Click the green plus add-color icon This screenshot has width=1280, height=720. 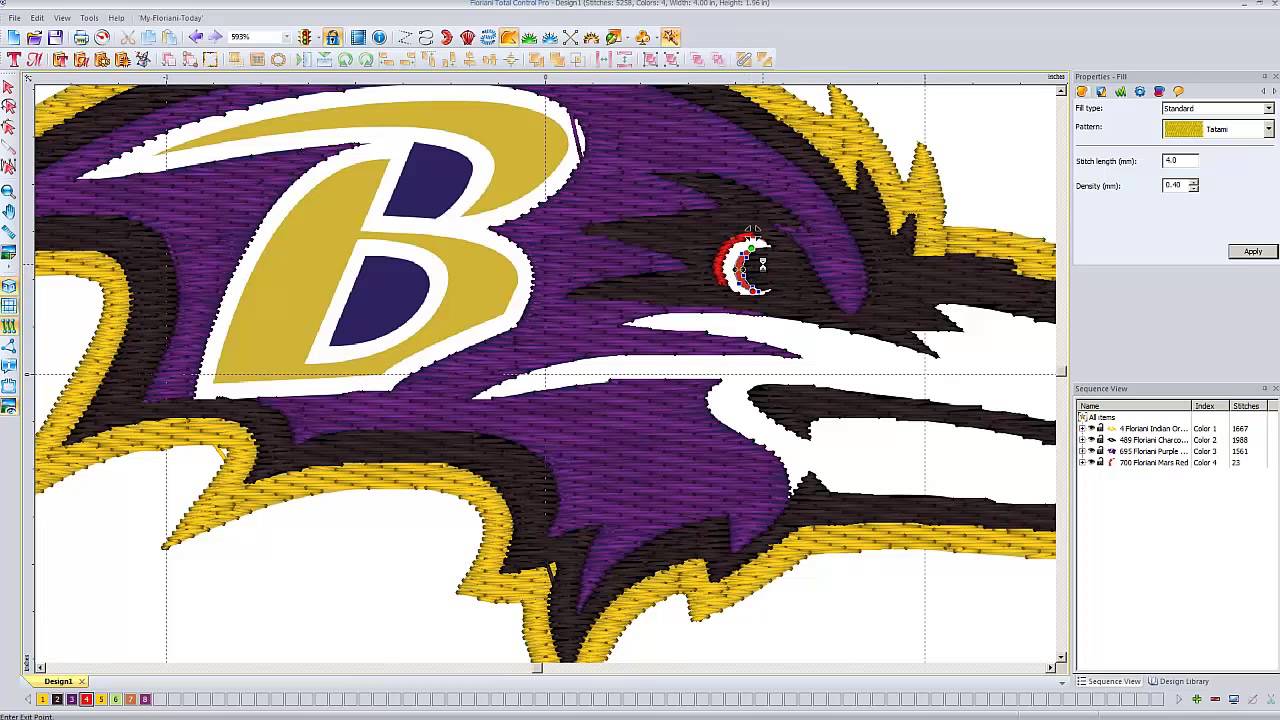pyautogui.click(x=1196, y=699)
